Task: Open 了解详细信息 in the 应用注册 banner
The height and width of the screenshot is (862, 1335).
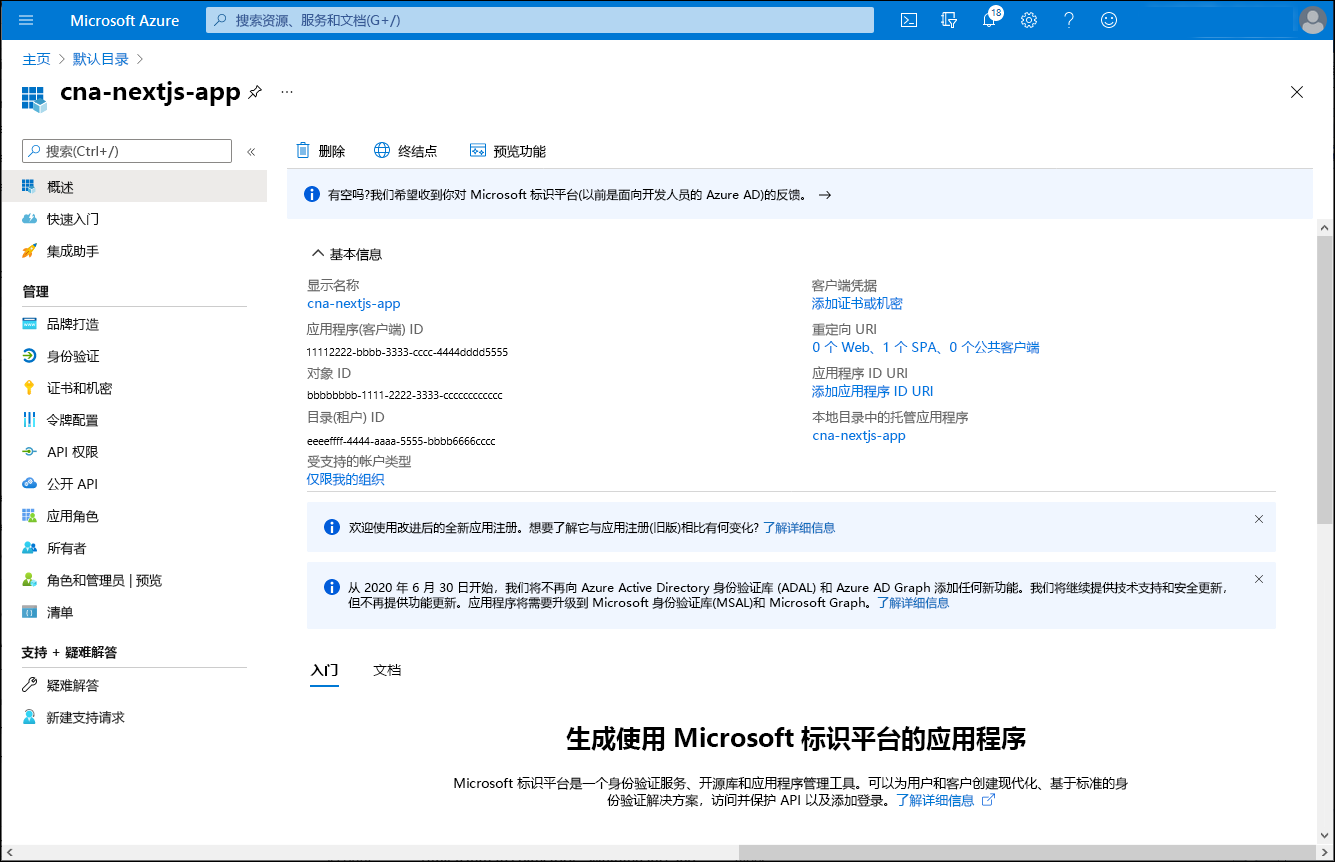Action: click(x=799, y=527)
